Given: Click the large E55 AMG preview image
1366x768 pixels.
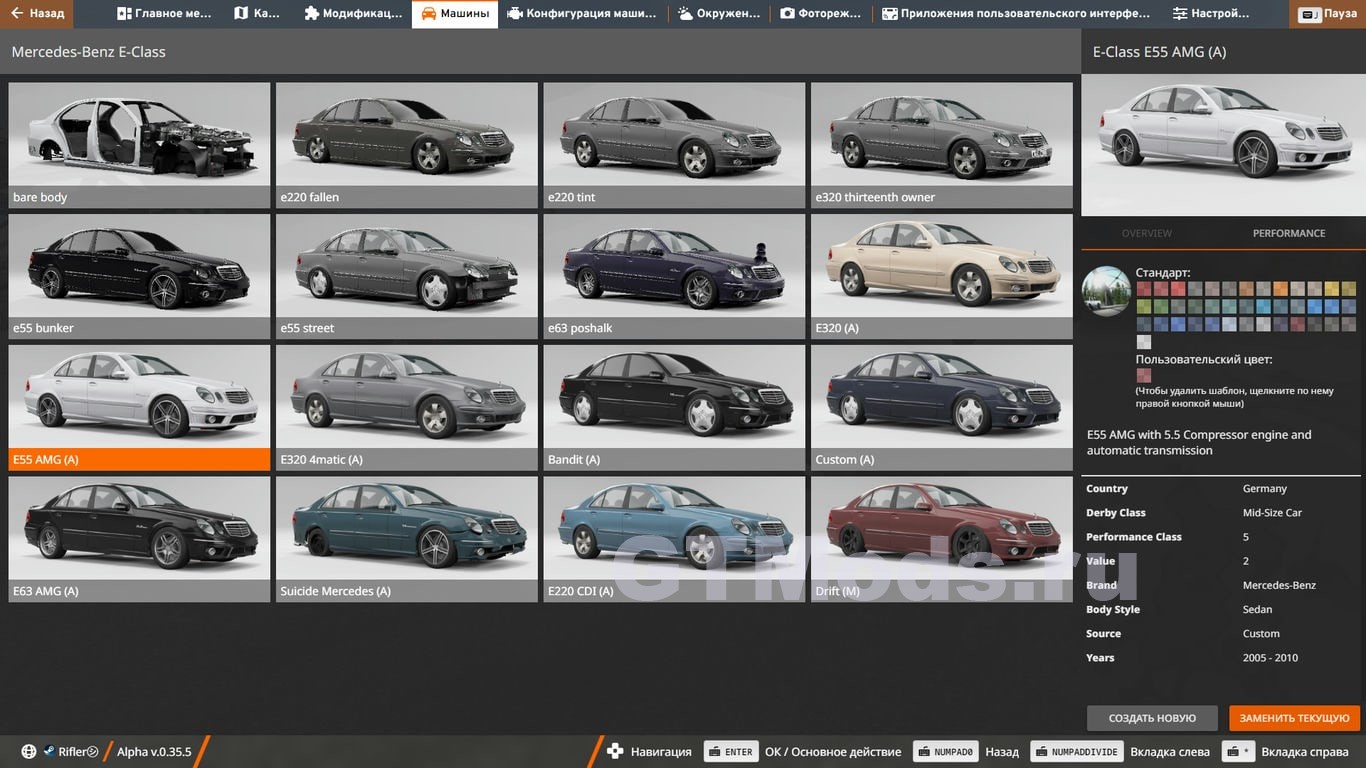Looking at the screenshot, I should [1223, 144].
